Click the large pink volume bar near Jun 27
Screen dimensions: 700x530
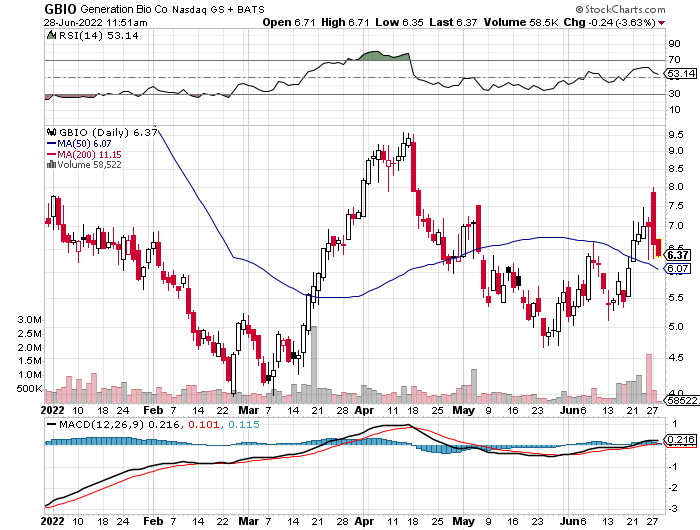pyautogui.click(x=649, y=378)
